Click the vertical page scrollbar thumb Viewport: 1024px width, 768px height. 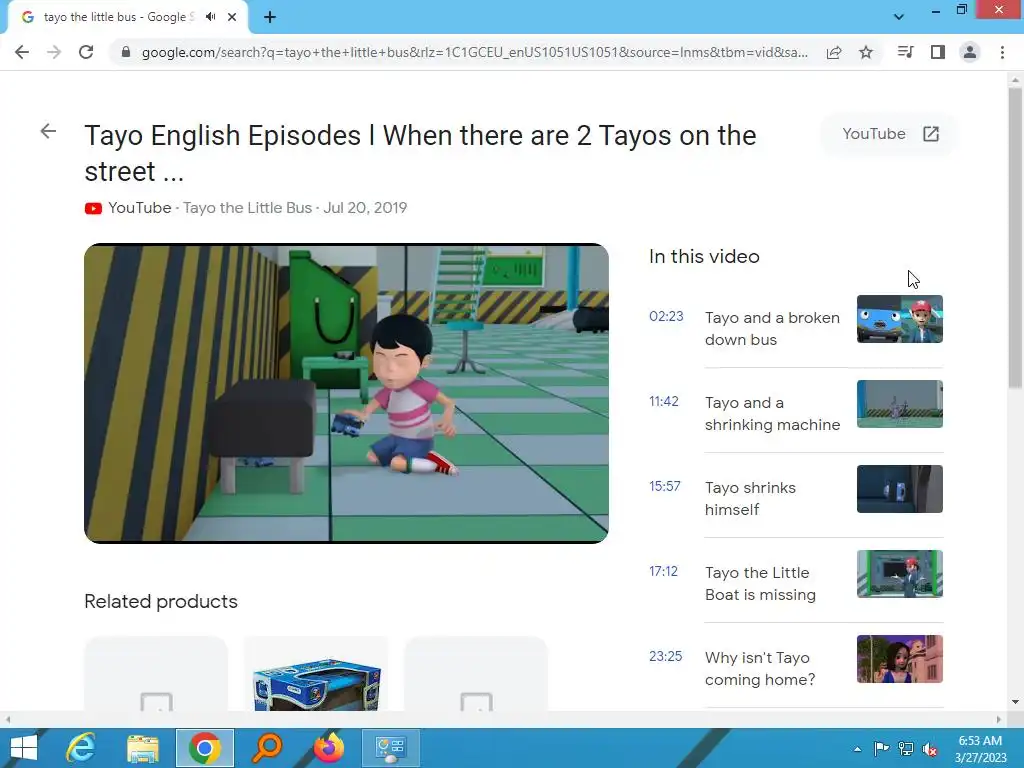point(1015,238)
